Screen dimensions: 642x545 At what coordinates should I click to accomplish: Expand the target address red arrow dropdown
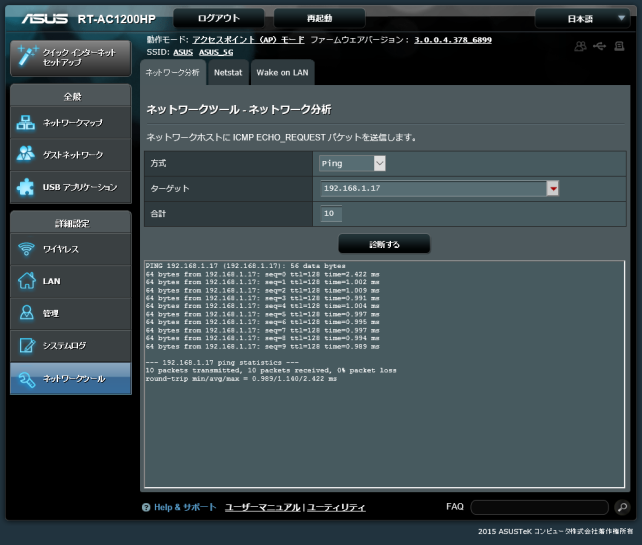553,188
